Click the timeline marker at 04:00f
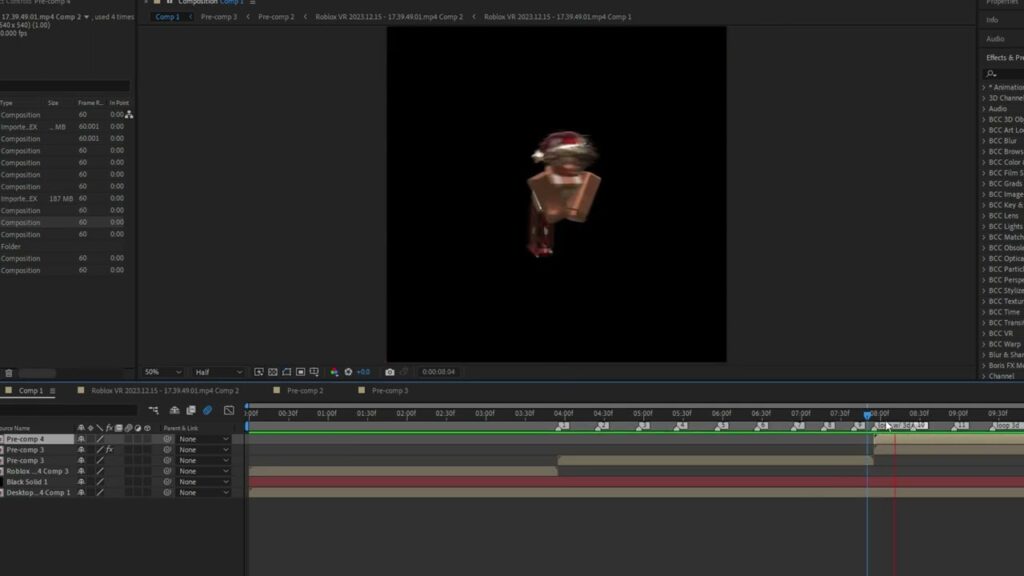Screen dimensions: 1024x576 (563, 426)
